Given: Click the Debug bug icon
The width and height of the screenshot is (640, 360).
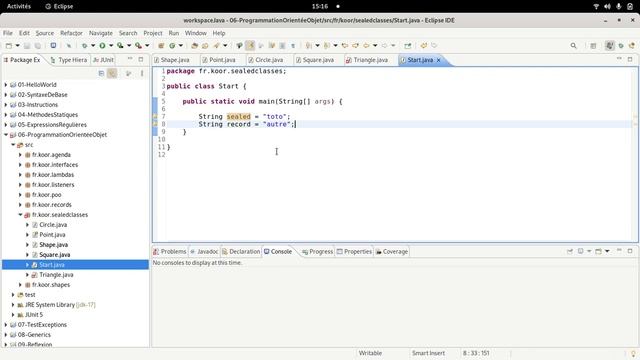Looking at the screenshot, I should [84, 46].
